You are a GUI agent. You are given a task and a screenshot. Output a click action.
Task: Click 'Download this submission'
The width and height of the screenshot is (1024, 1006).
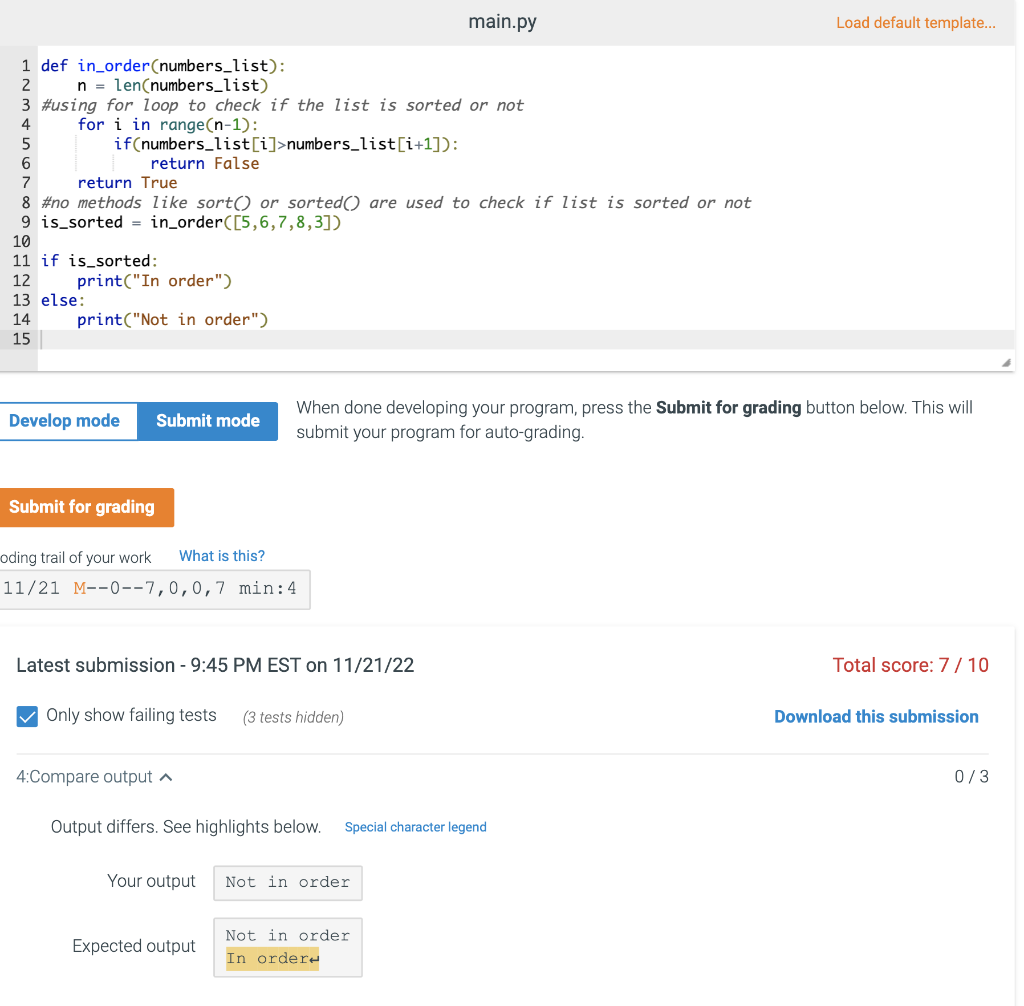876,716
